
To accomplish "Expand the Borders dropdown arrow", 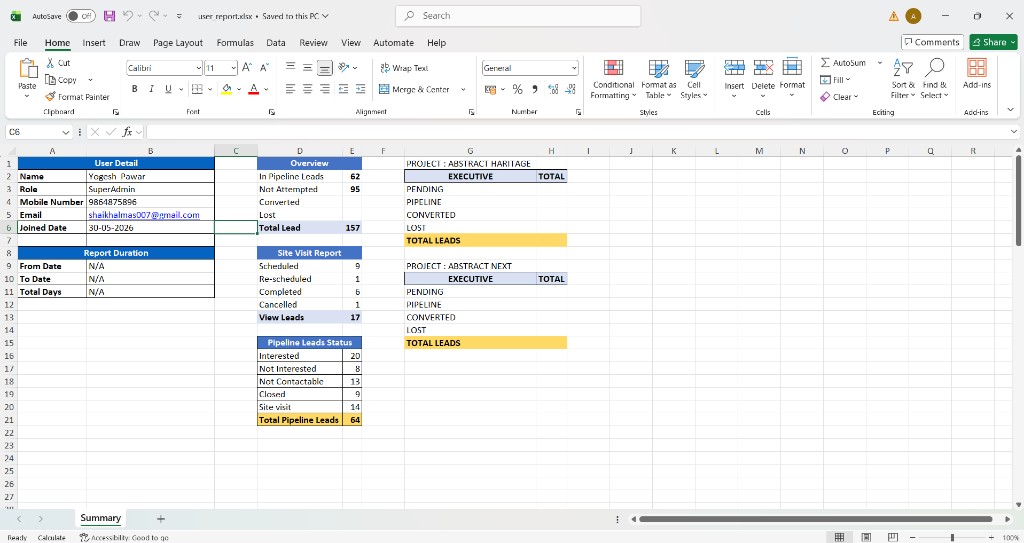I will [210, 90].
